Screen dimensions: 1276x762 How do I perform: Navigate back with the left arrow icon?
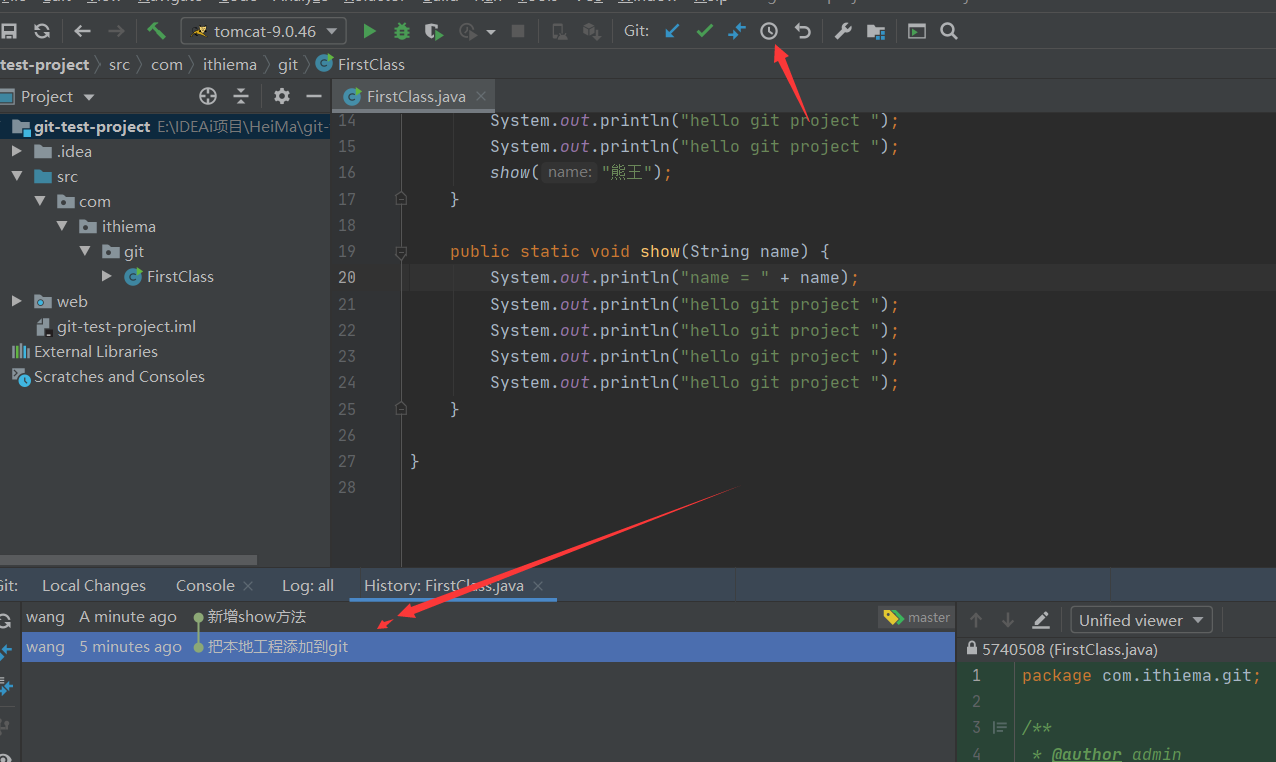(x=83, y=31)
